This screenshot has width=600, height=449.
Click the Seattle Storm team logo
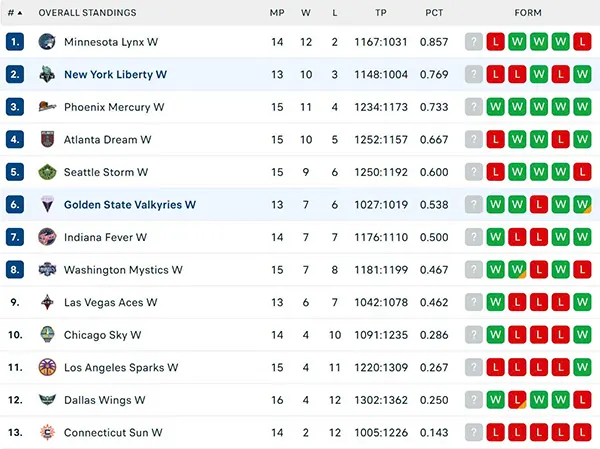coord(47,172)
